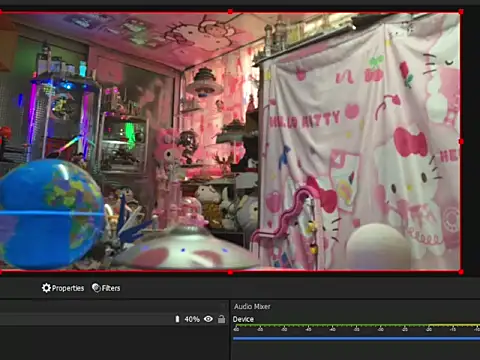Select the right-edge middle red handle
The width and height of the screenshot is (480, 360).
(x=461, y=142)
